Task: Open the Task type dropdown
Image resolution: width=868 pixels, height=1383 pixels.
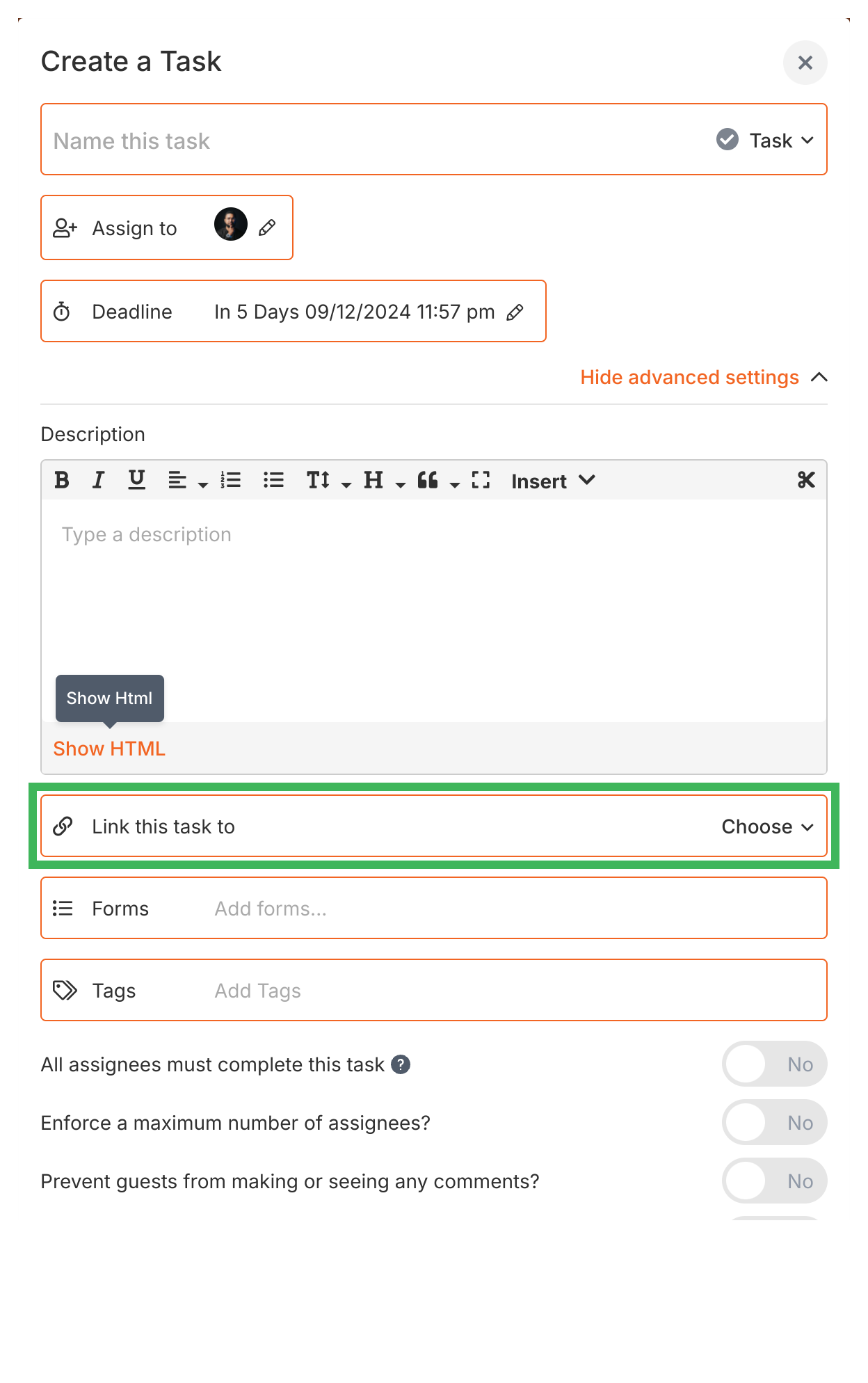Action: pyautogui.click(x=779, y=140)
